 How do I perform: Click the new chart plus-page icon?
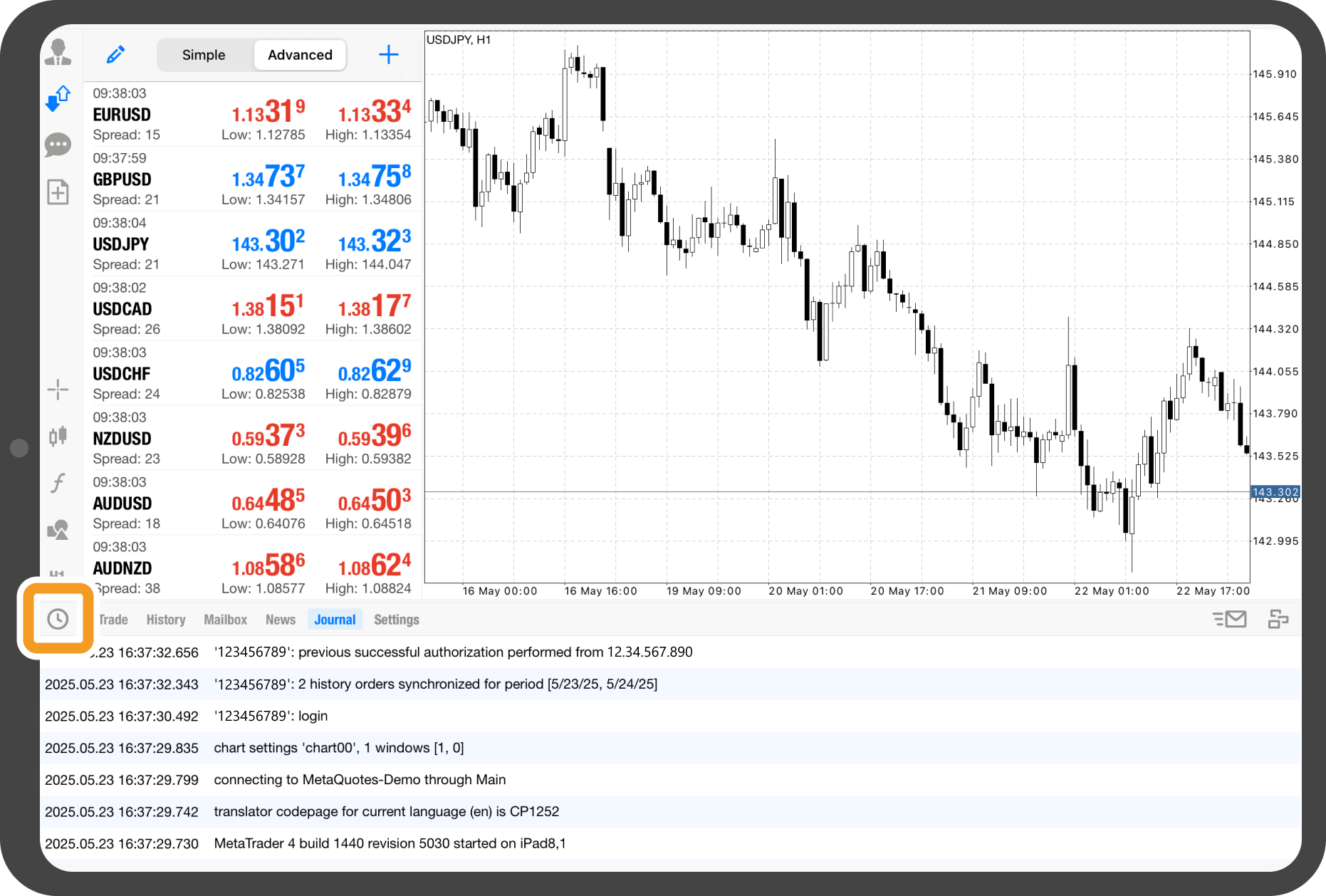click(58, 192)
